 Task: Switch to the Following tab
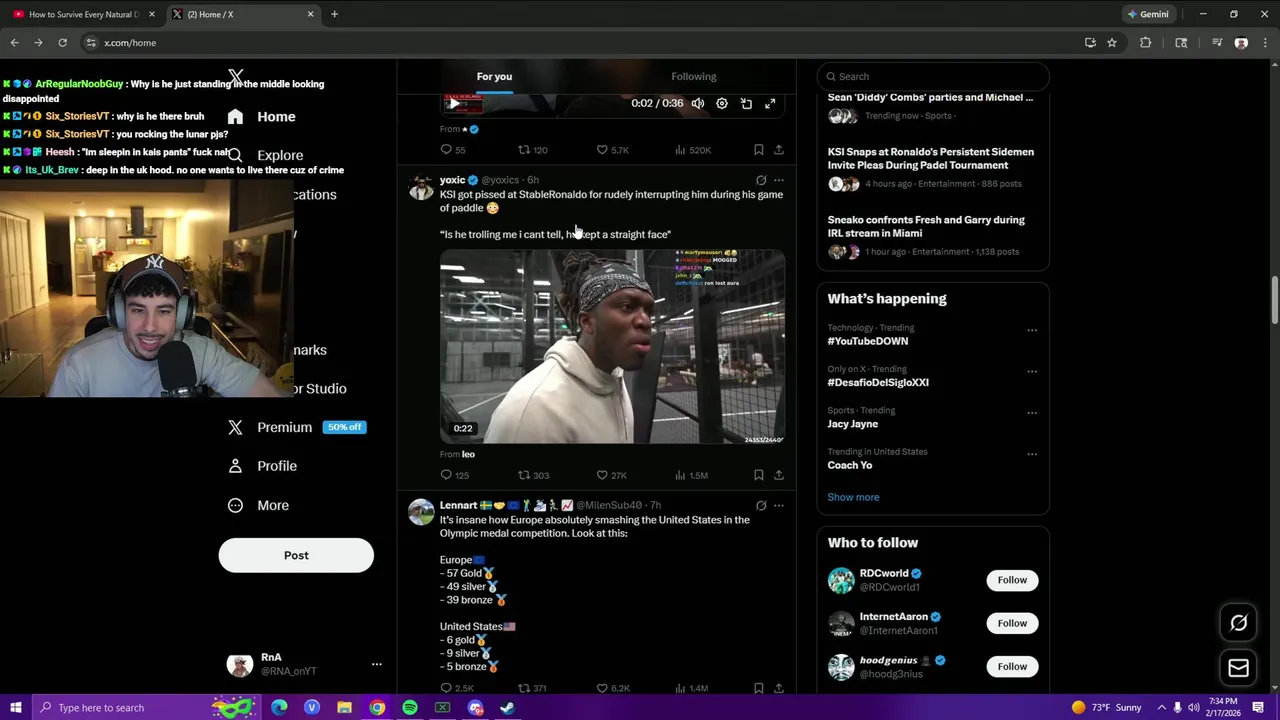pos(693,76)
